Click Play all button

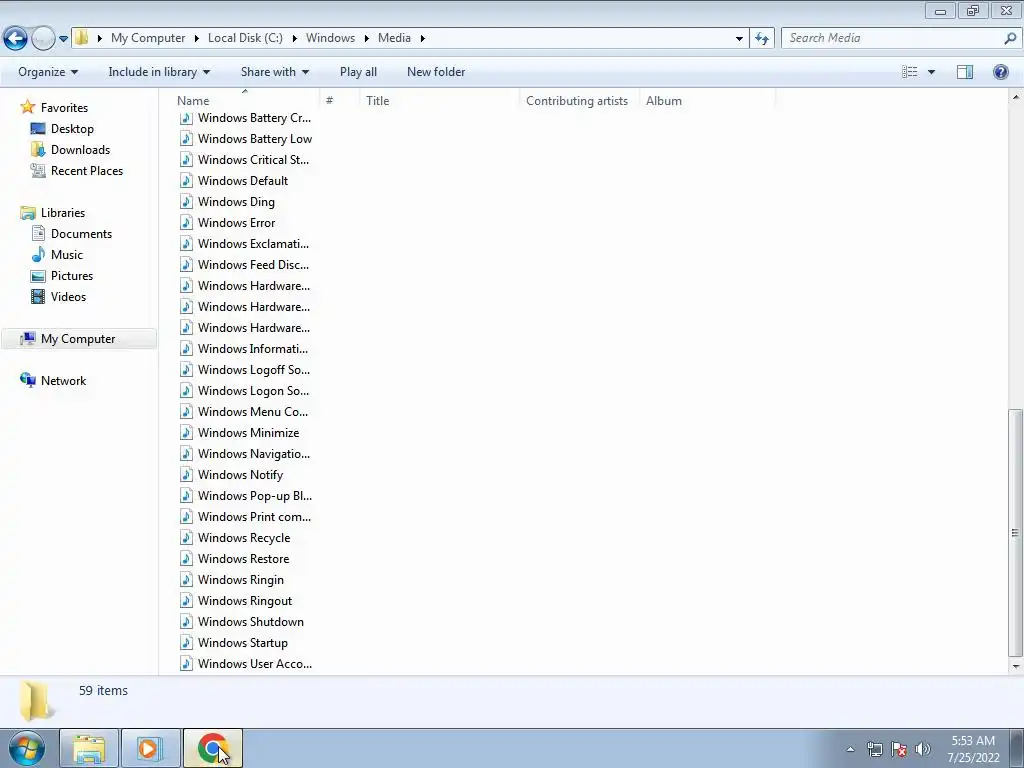358,72
